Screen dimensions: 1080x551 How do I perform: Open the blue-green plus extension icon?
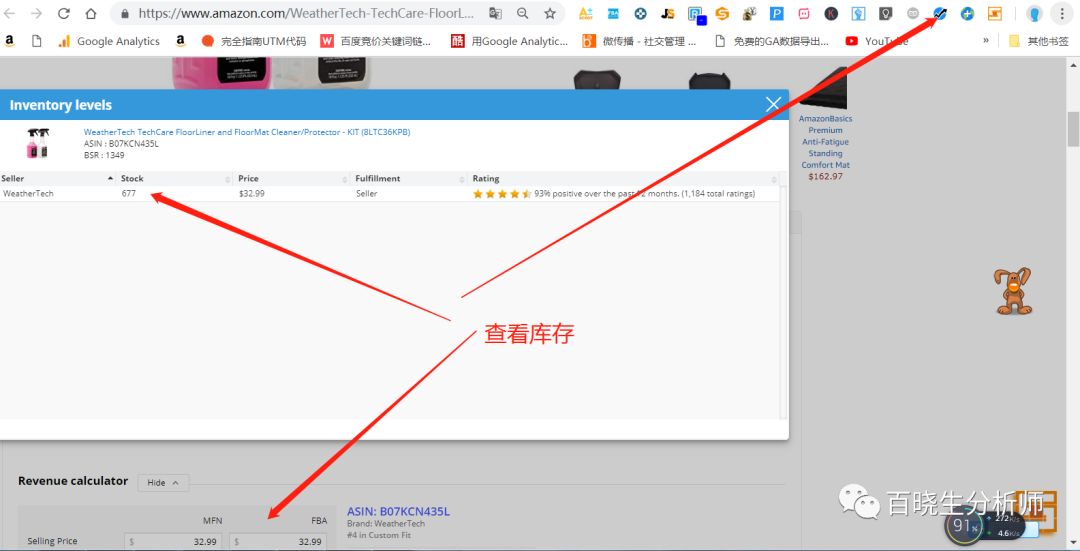(x=968, y=13)
